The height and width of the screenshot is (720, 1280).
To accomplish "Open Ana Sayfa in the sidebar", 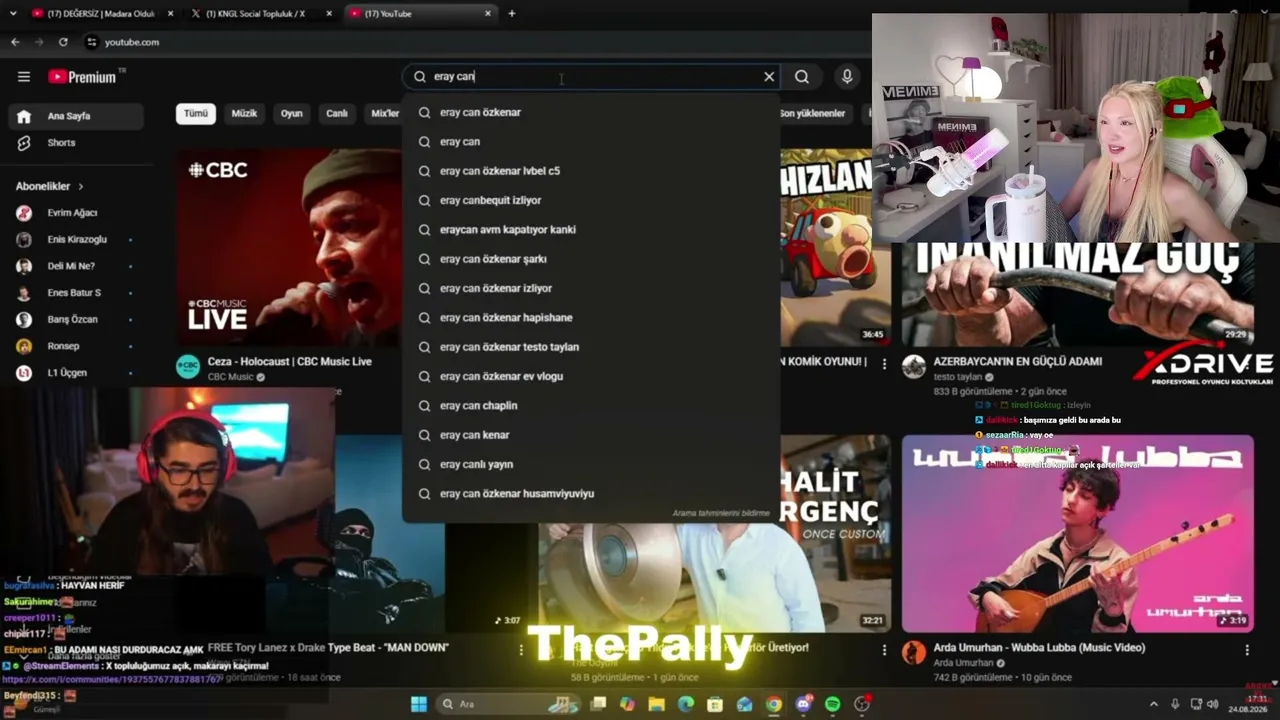I will click(x=77, y=116).
